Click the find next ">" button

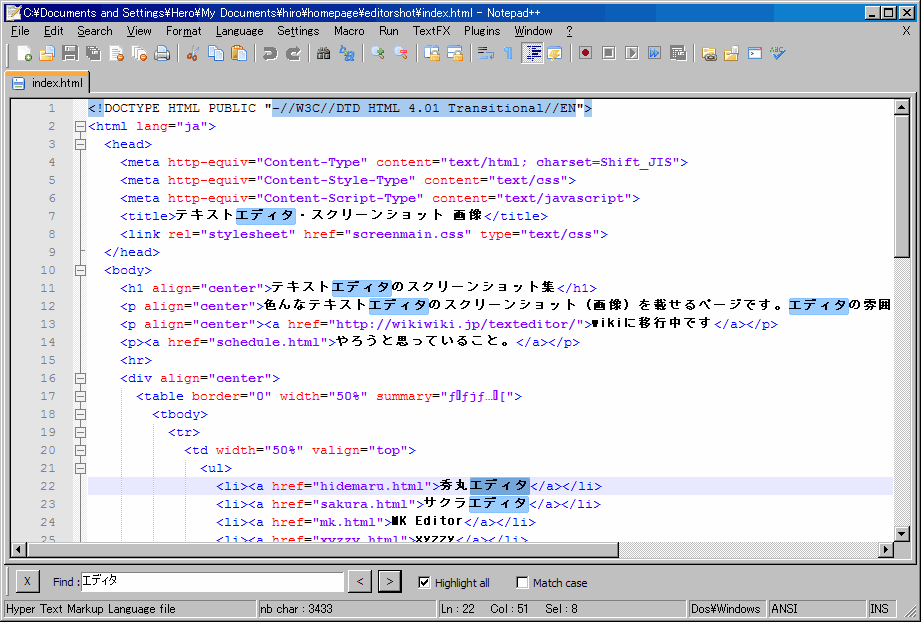pyautogui.click(x=389, y=582)
